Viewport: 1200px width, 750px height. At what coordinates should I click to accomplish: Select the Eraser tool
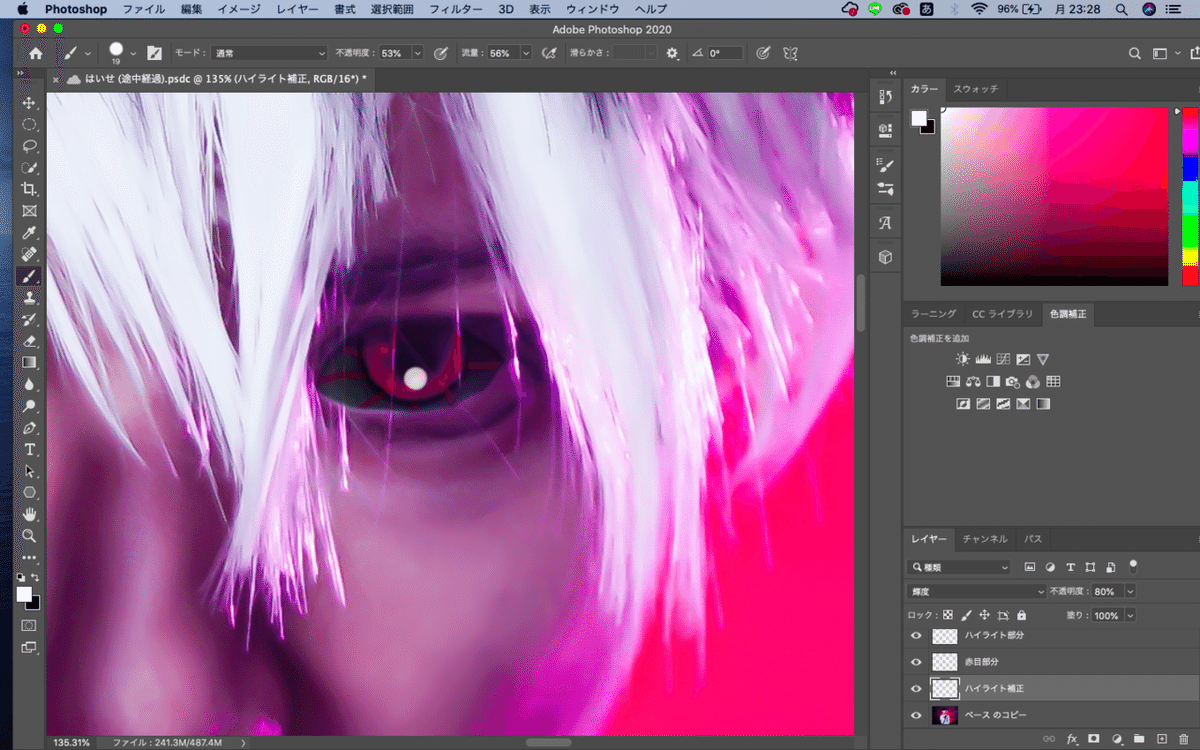point(29,341)
